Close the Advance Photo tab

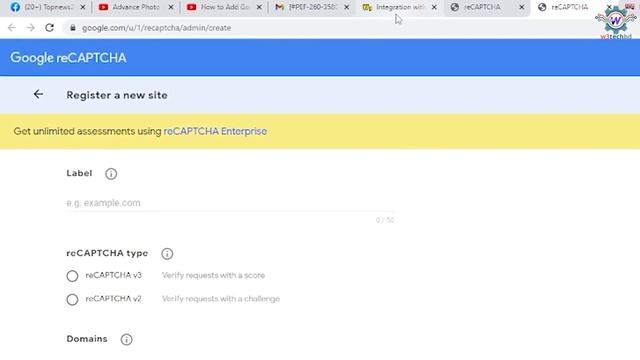(171, 7)
